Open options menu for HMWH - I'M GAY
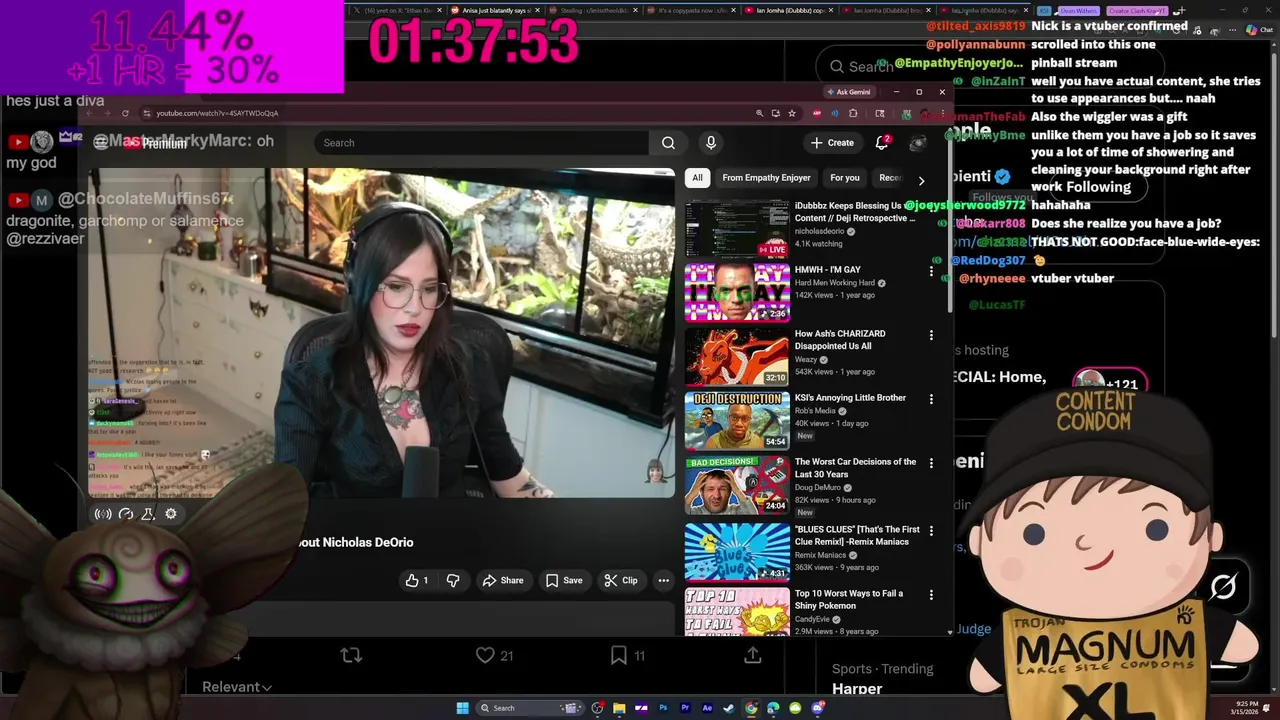Viewport: 1280px width, 720px height. (x=931, y=271)
